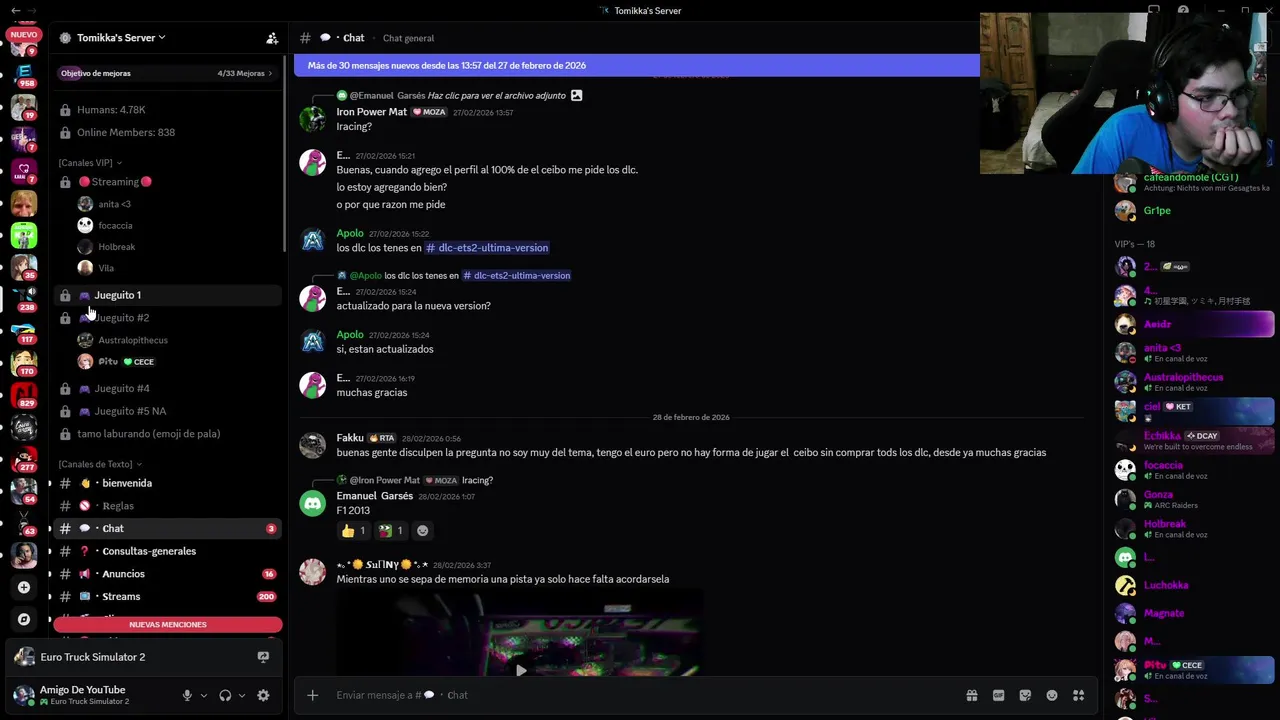
Task: Open Discover servers compass icon
Action: [x=24, y=619]
